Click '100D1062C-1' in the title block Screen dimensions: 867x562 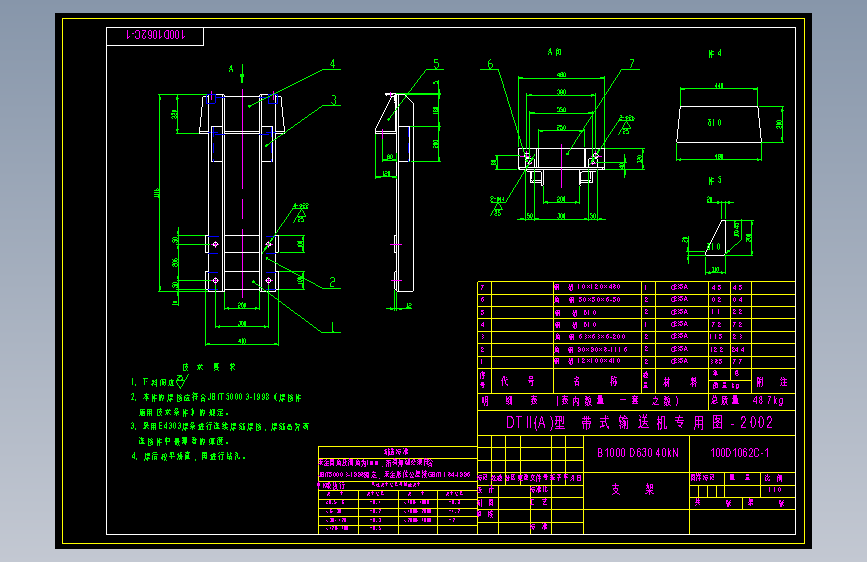point(740,453)
